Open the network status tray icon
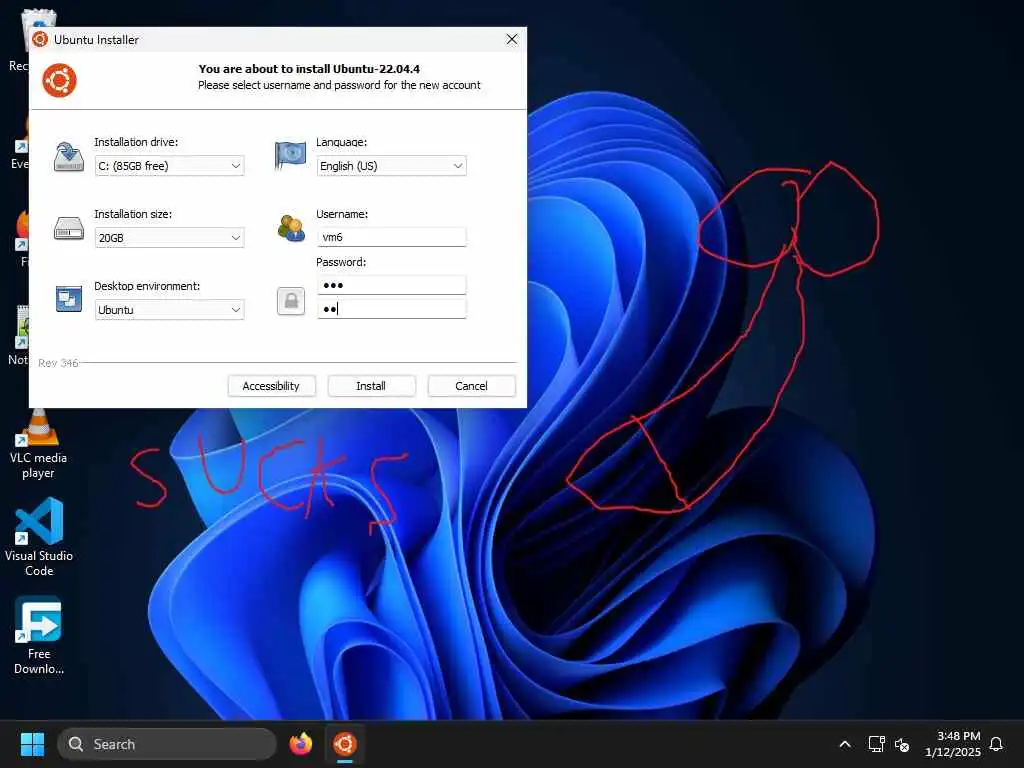 pos(876,744)
